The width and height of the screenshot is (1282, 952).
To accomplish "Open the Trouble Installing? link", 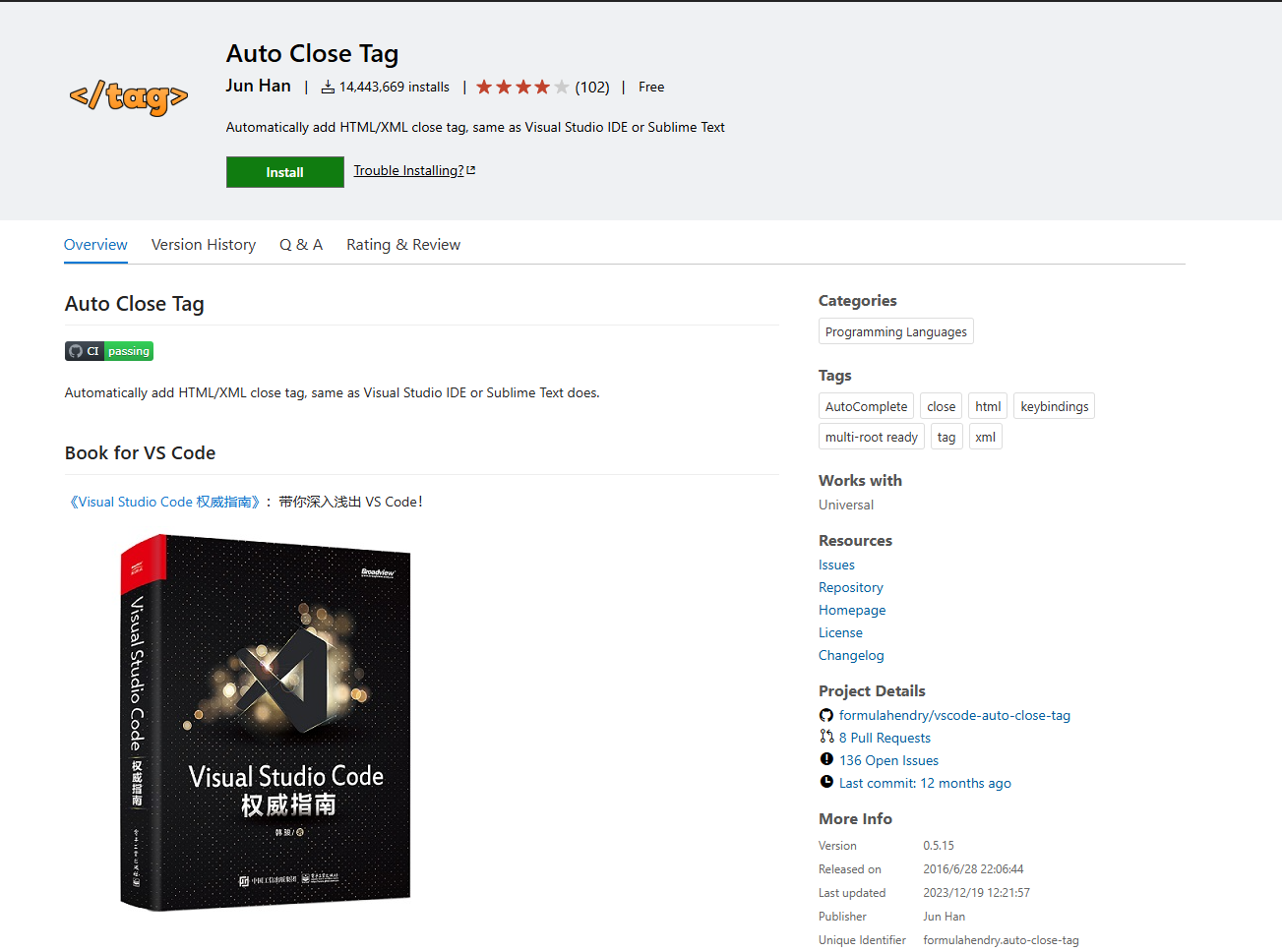I will (414, 170).
